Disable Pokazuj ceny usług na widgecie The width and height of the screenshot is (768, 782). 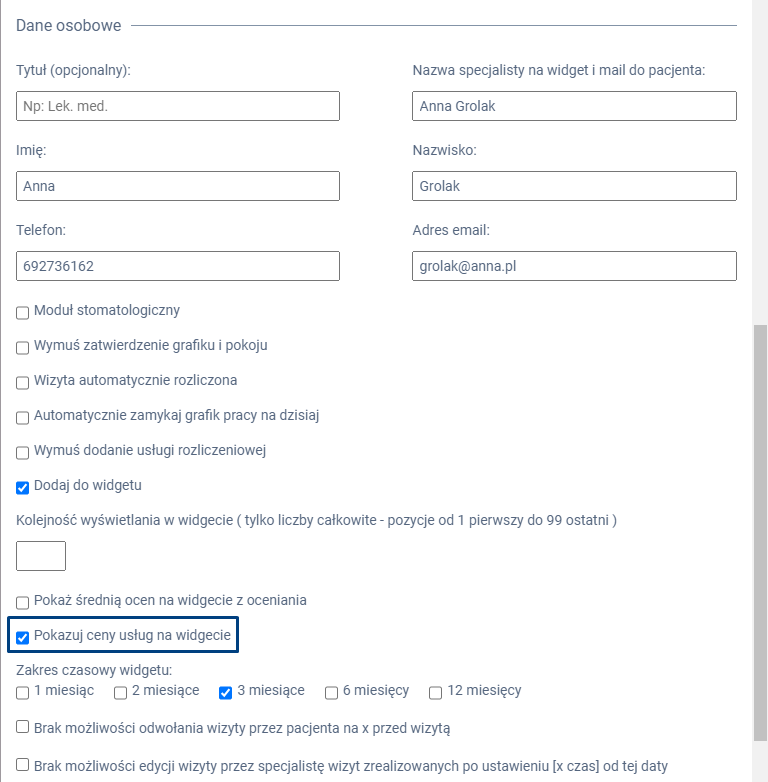tap(23, 637)
